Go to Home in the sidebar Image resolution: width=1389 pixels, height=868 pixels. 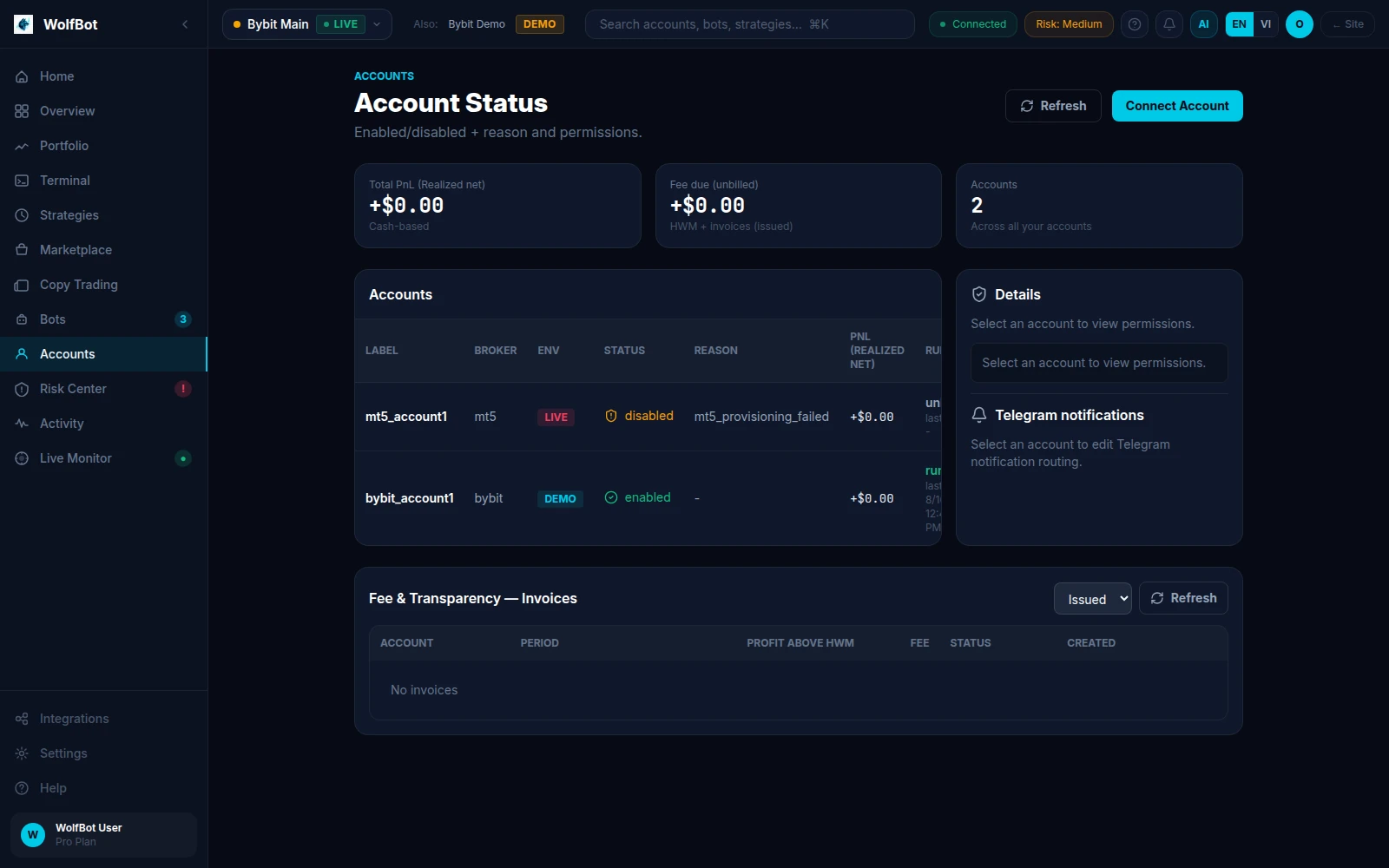[103, 76]
